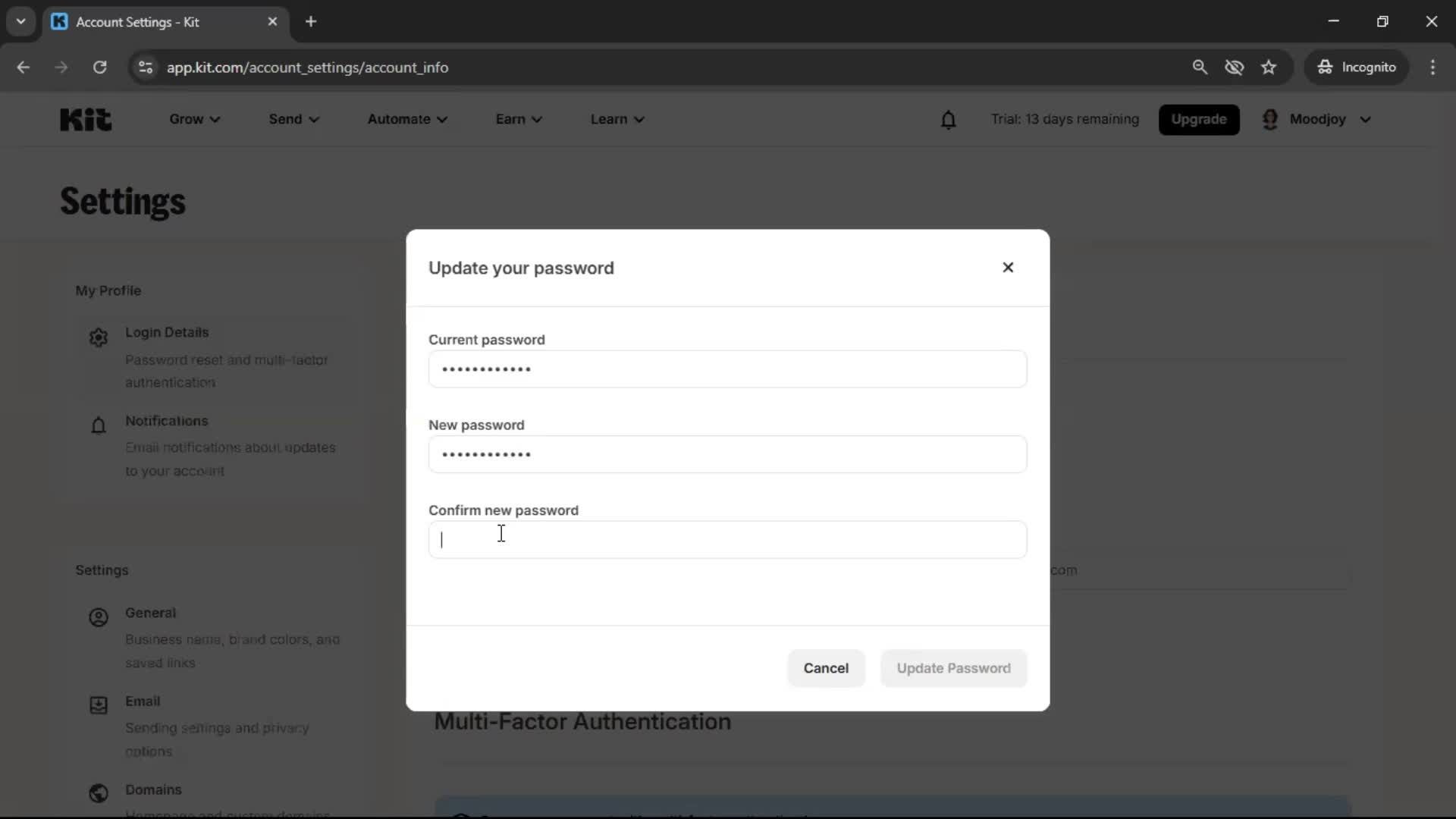Open the Learn dropdown menu

[x=617, y=119]
